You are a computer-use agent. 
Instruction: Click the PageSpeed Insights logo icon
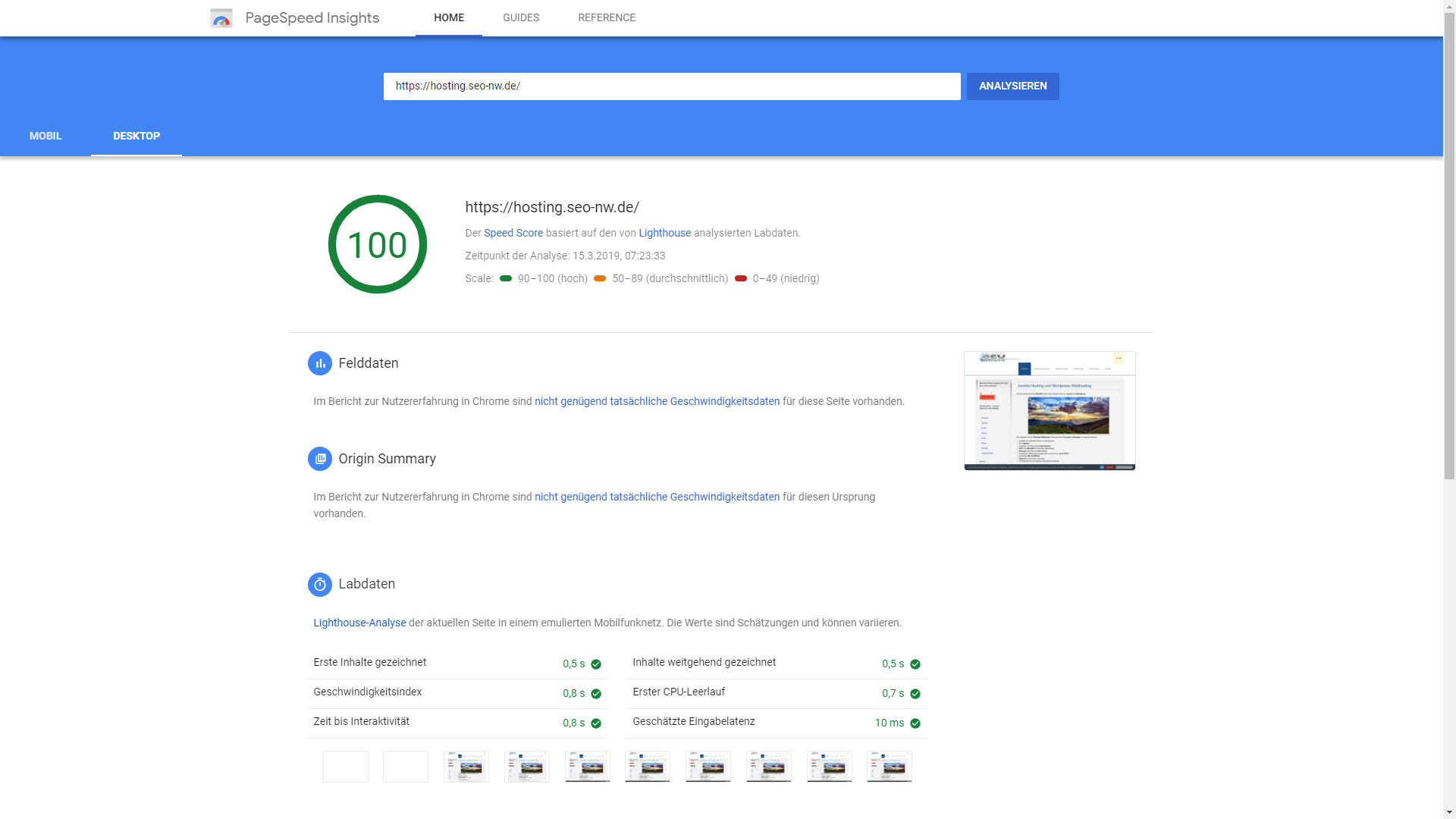tap(221, 18)
